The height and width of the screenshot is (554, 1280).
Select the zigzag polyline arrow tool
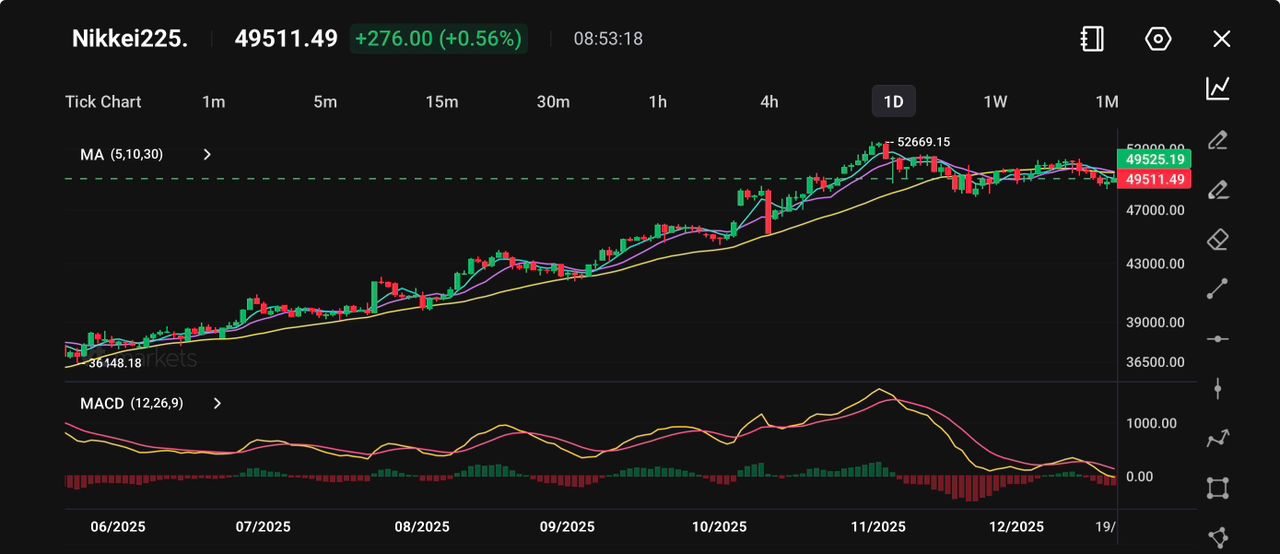point(1217,438)
